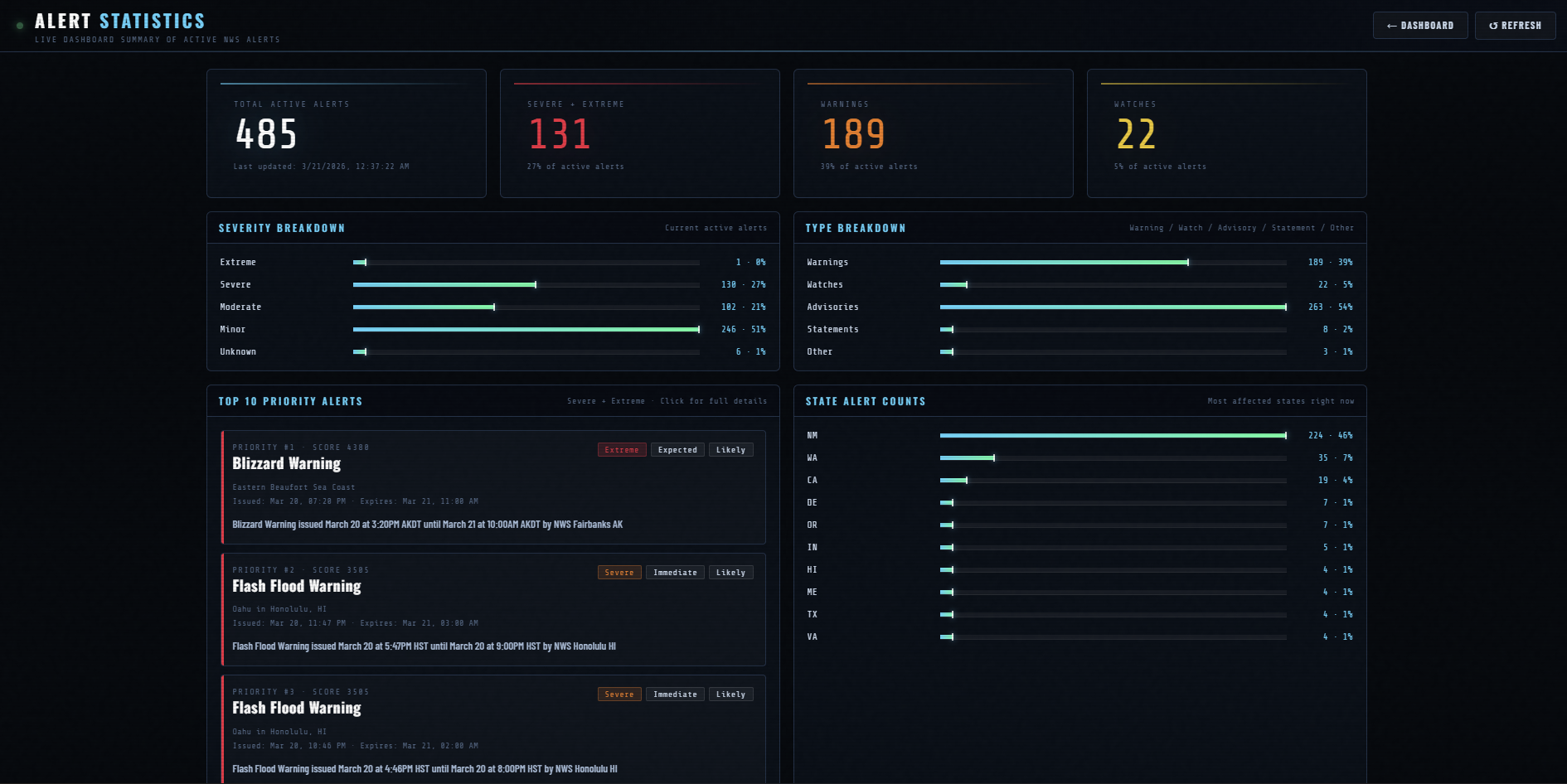Image resolution: width=1567 pixels, height=784 pixels.
Task: Click the Likely badge on Priority #1 alert
Action: 730,450
